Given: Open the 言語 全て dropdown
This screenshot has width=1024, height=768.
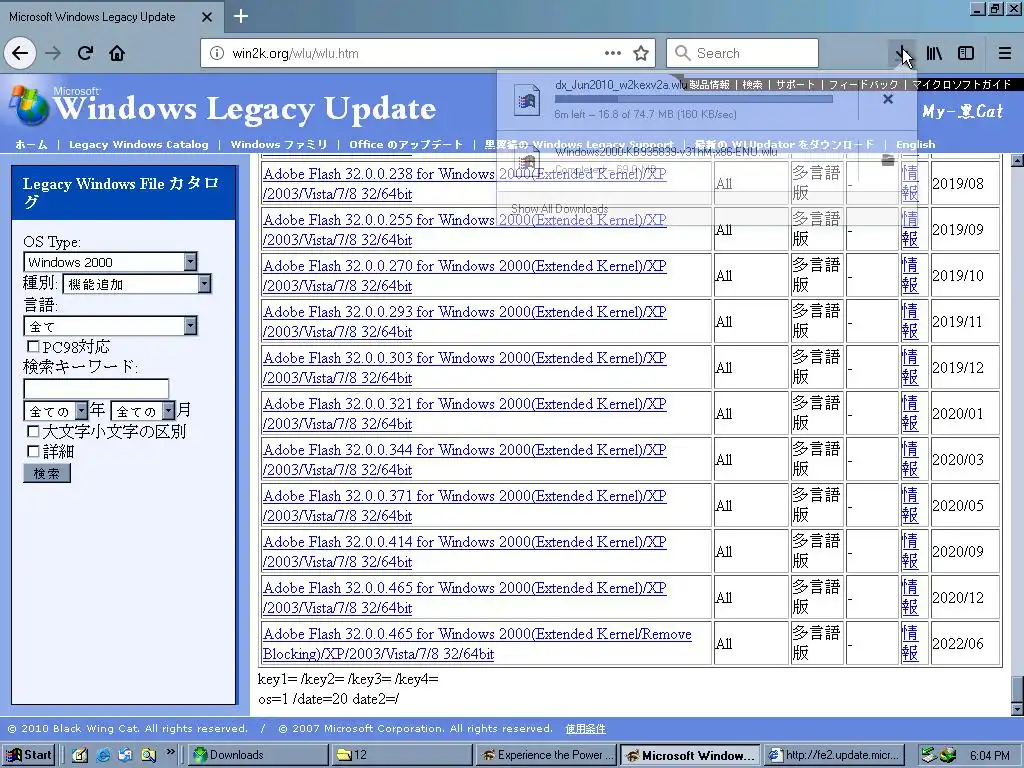Looking at the screenshot, I should 110,325.
